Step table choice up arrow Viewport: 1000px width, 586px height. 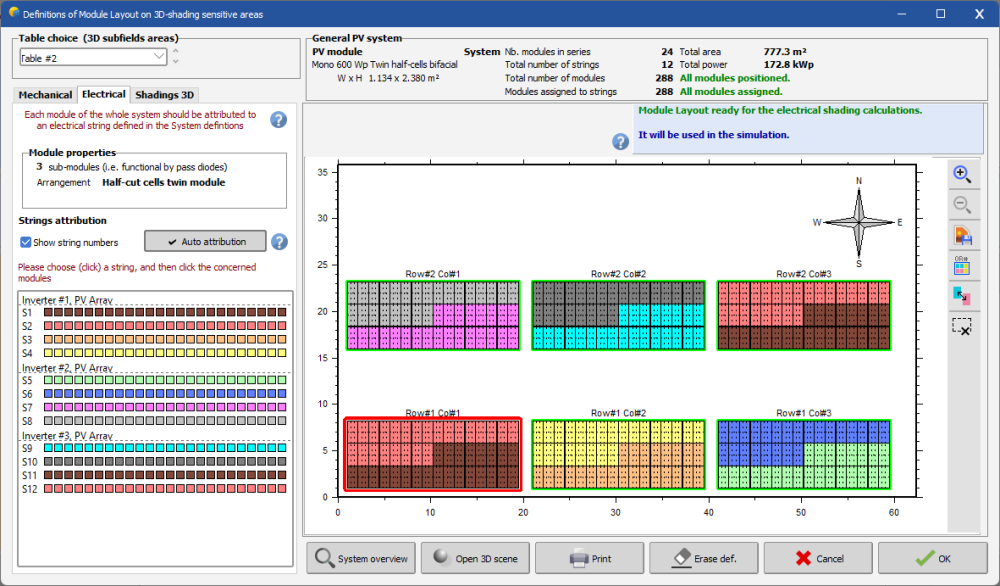click(x=177, y=52)
